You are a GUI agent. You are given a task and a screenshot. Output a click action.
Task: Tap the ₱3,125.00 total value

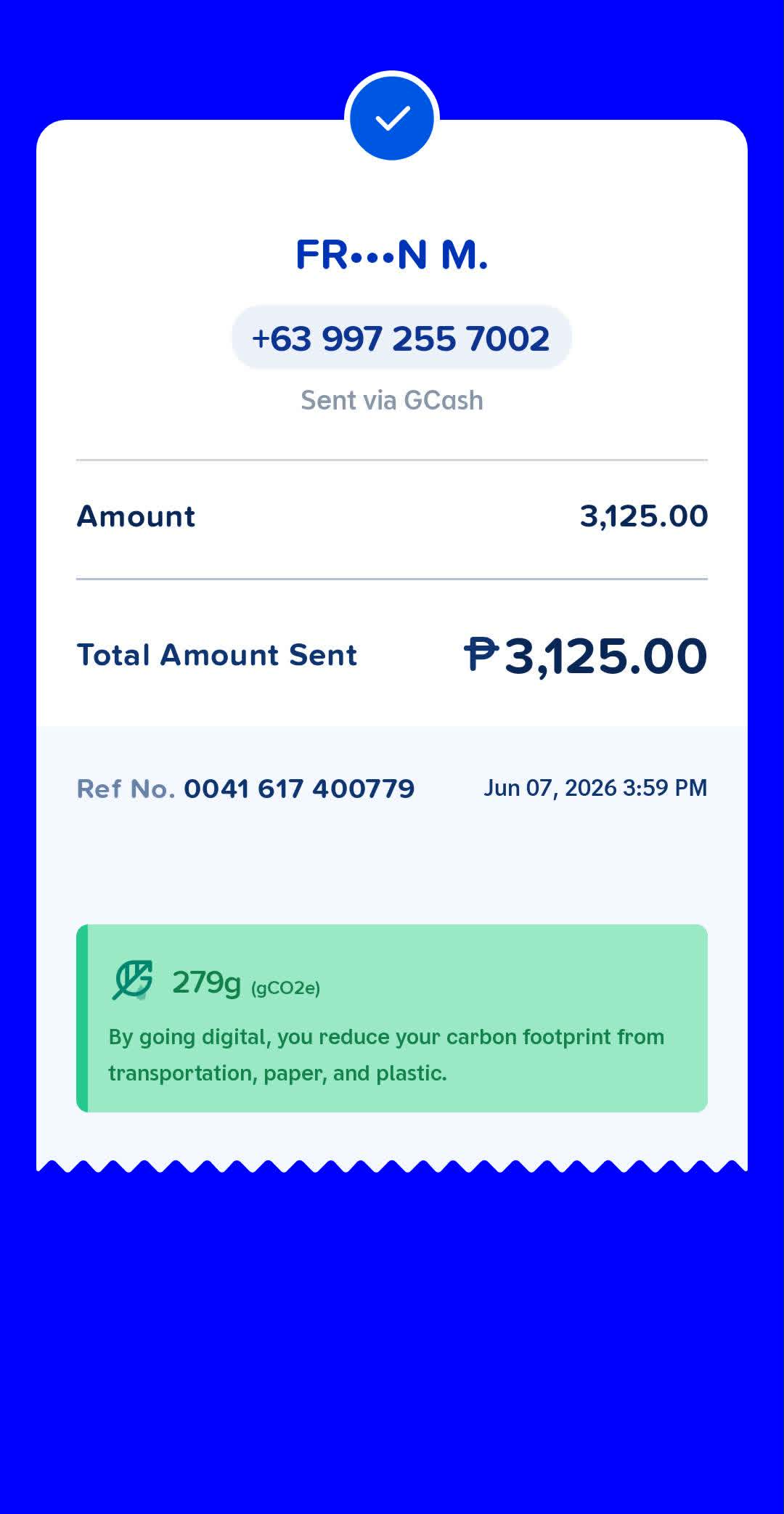(x=586, y=655)
